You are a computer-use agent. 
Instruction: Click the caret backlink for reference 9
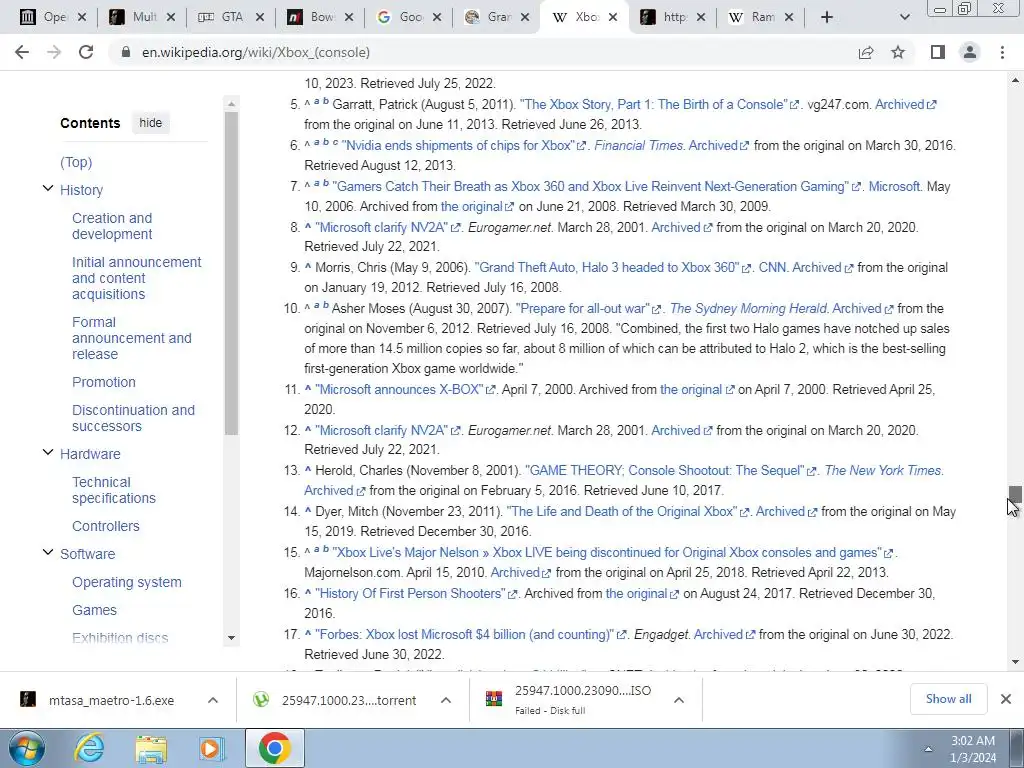tap(308, 267)
